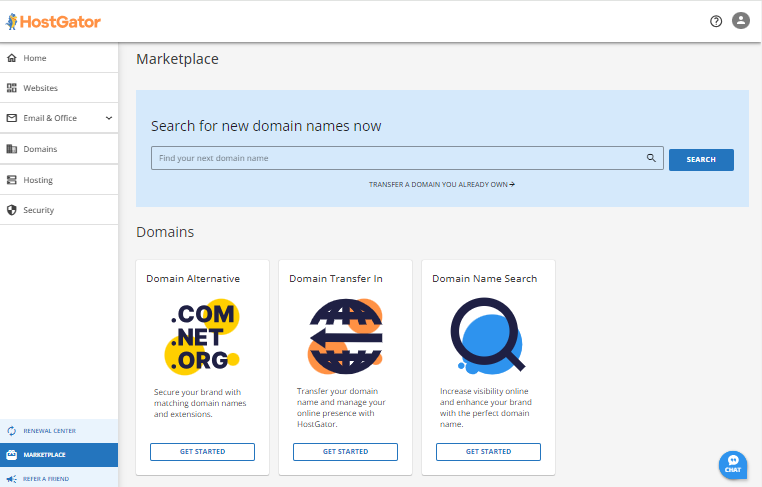Open Hosting section in sidebar

point(59,180)
